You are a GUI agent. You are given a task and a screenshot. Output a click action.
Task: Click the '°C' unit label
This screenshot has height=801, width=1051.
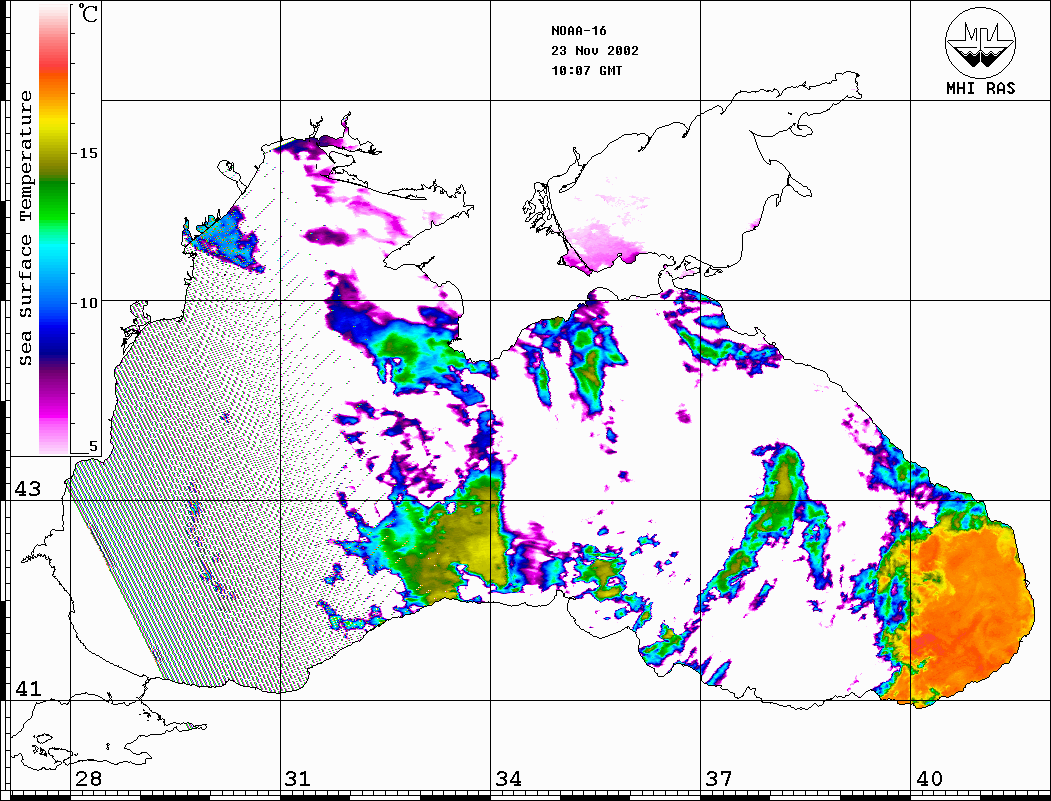[88, 13]
